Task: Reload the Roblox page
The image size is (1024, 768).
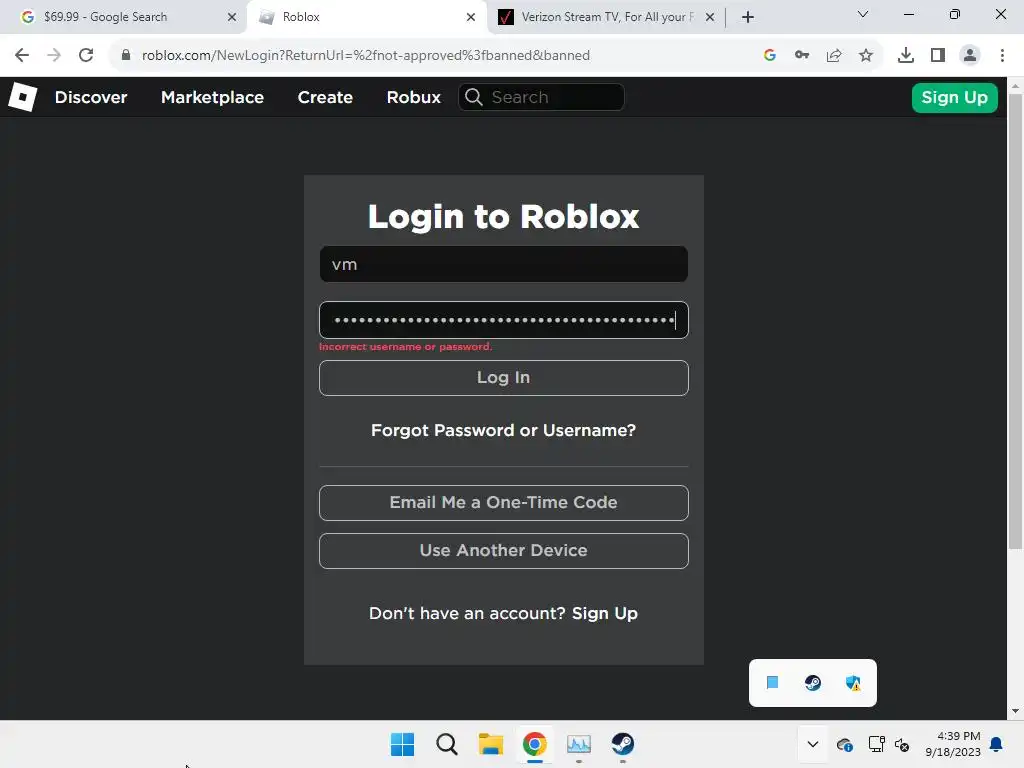Action: [86, 55]
